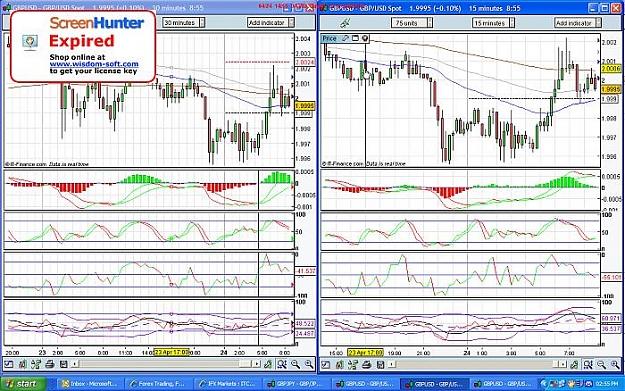625x391 pixels.
Task: Switch to IFX Markets taskbar item
Action: [227, 384]
